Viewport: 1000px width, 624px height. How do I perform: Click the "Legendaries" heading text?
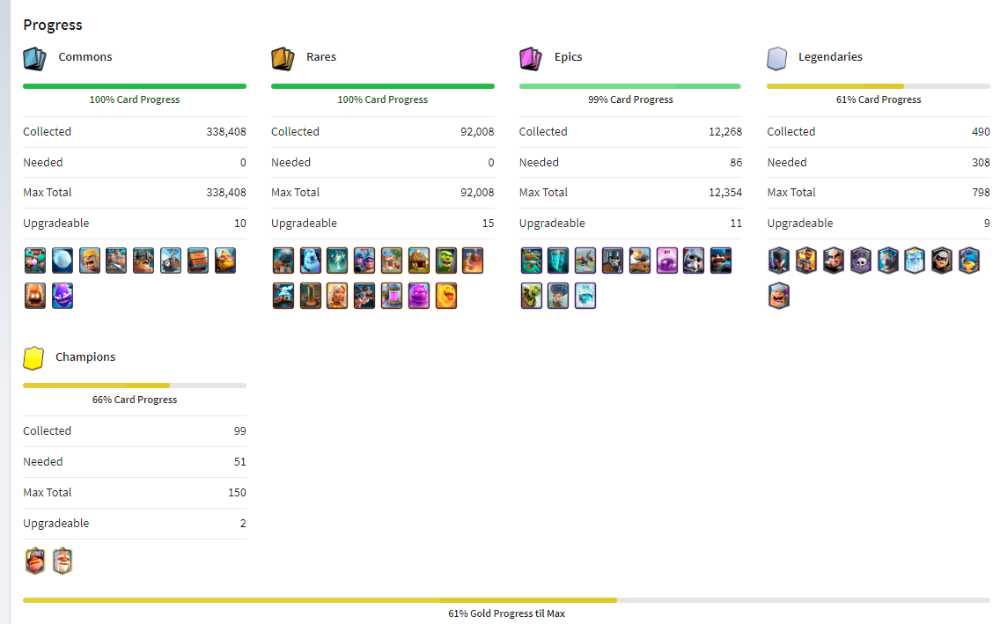(x=830, y=57)
